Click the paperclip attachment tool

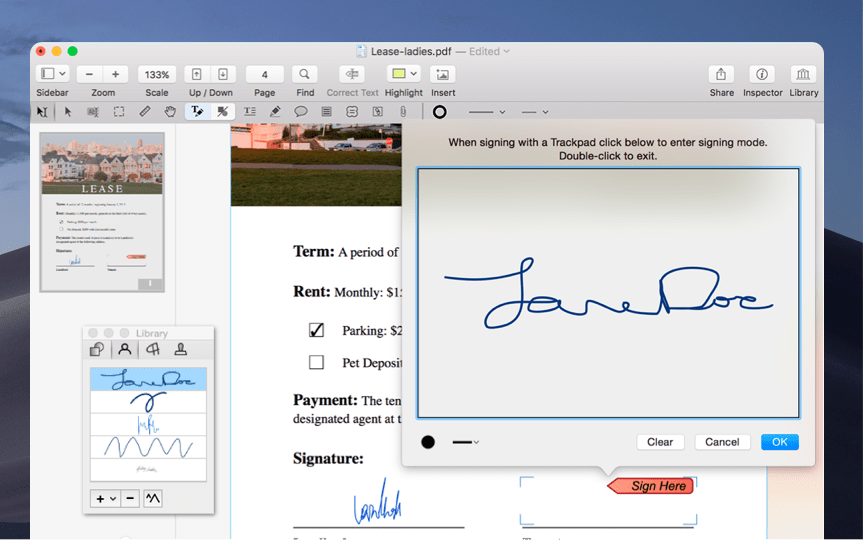coord(403,111)
